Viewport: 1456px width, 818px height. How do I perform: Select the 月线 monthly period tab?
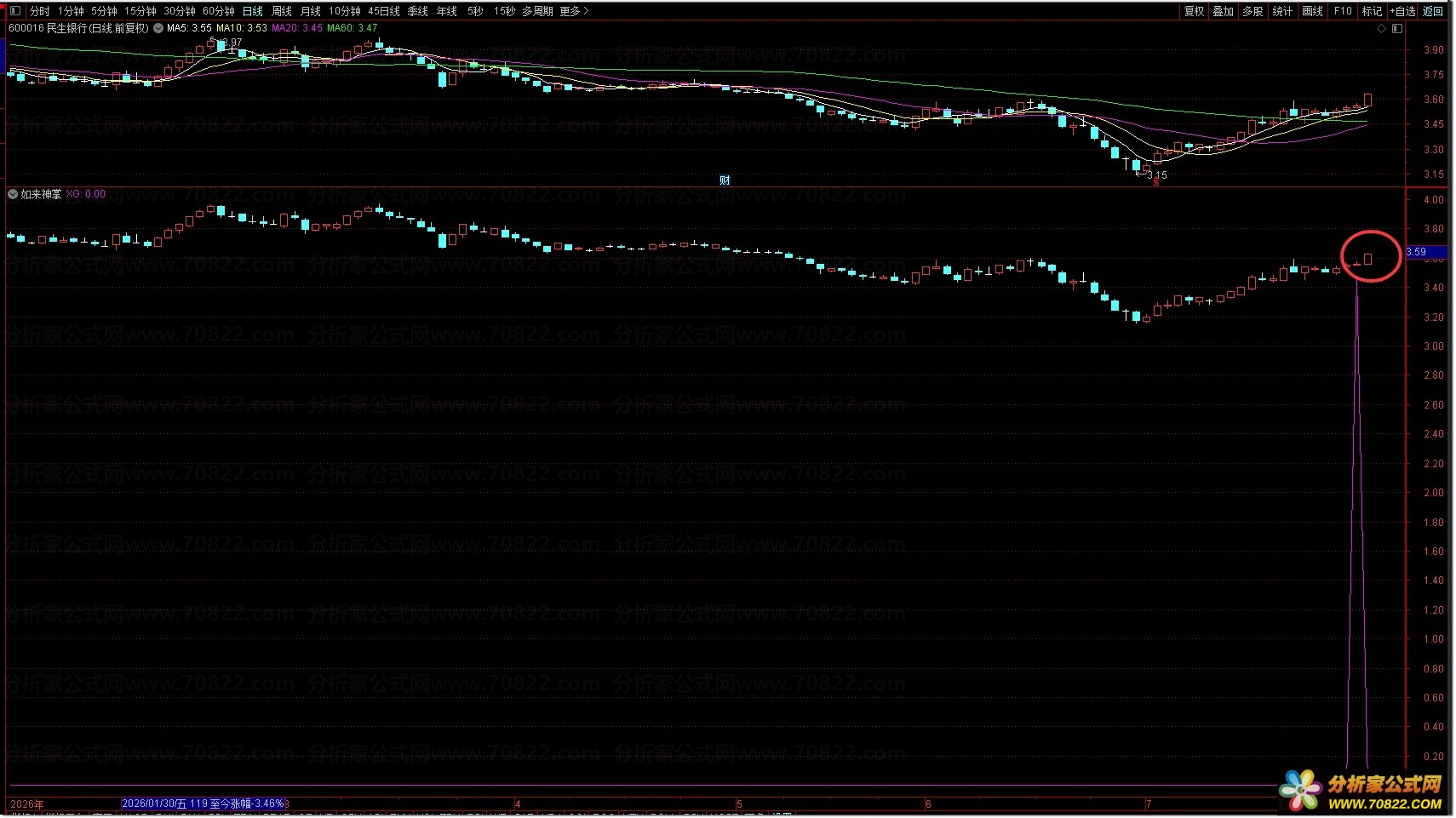[x=311, y=11]
